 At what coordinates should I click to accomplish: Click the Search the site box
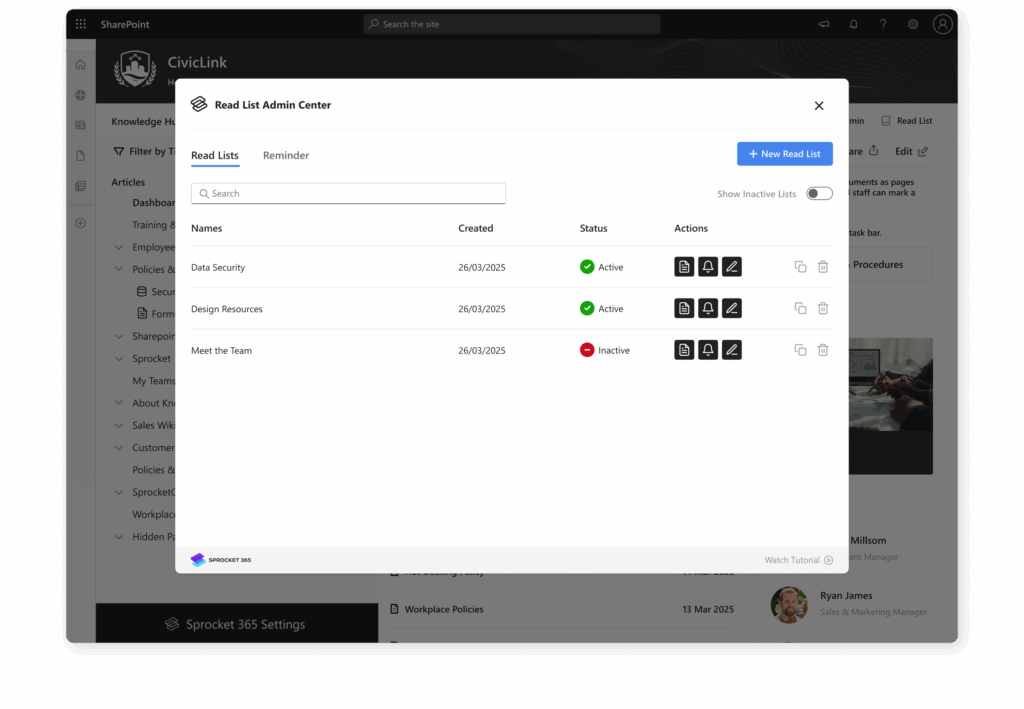pos(512,24)
